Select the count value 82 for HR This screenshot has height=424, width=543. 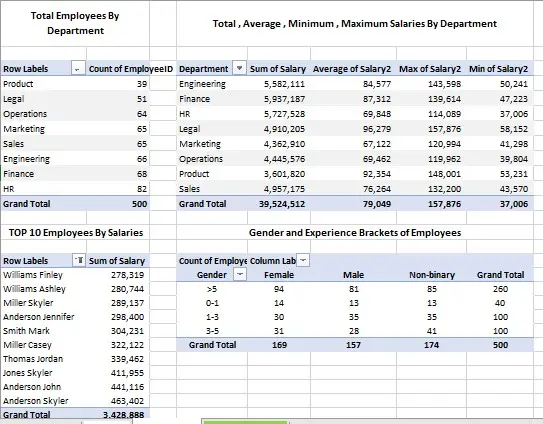(142, 189)
